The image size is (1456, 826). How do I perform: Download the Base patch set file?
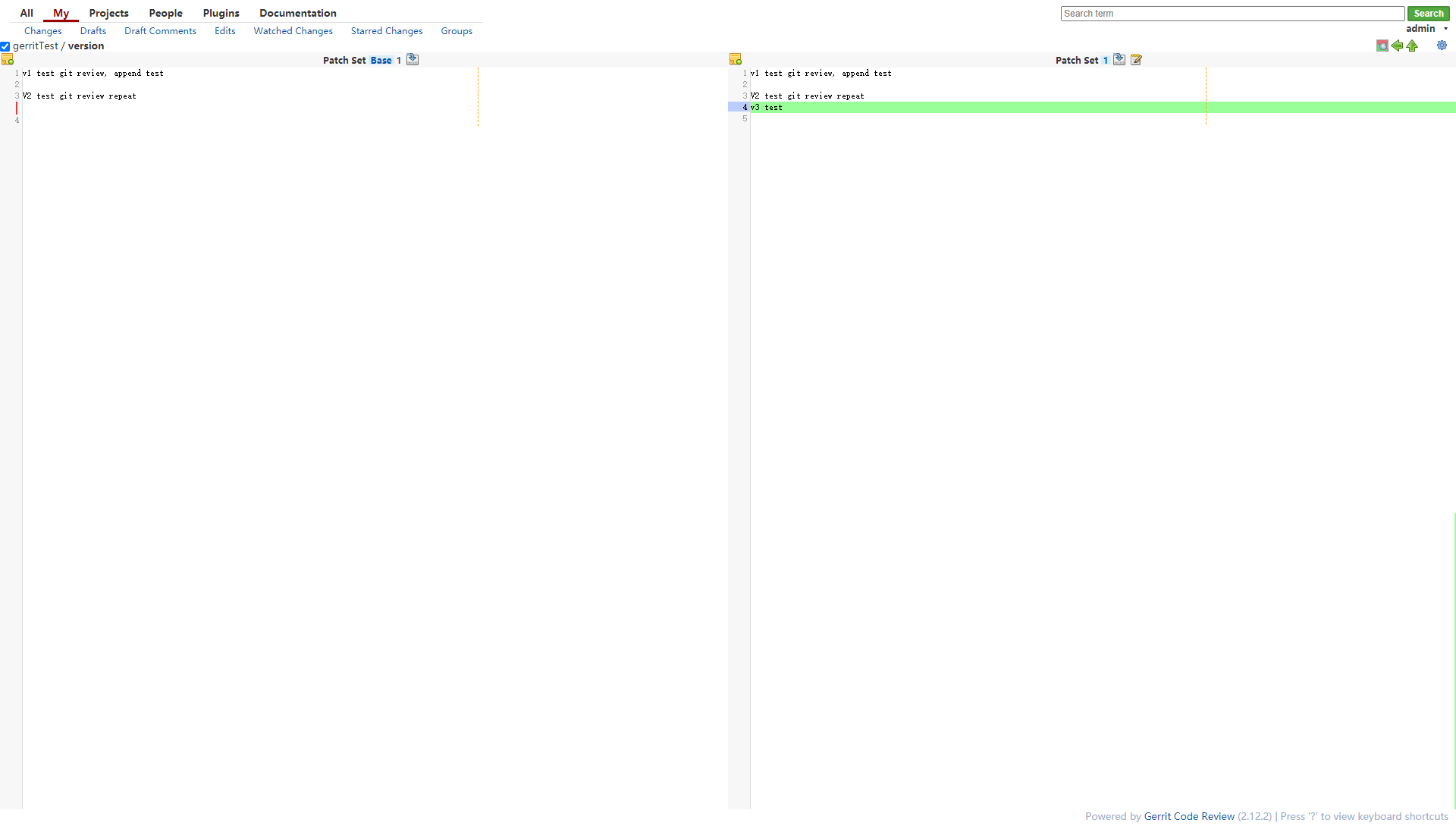click(x=413, y=60)
